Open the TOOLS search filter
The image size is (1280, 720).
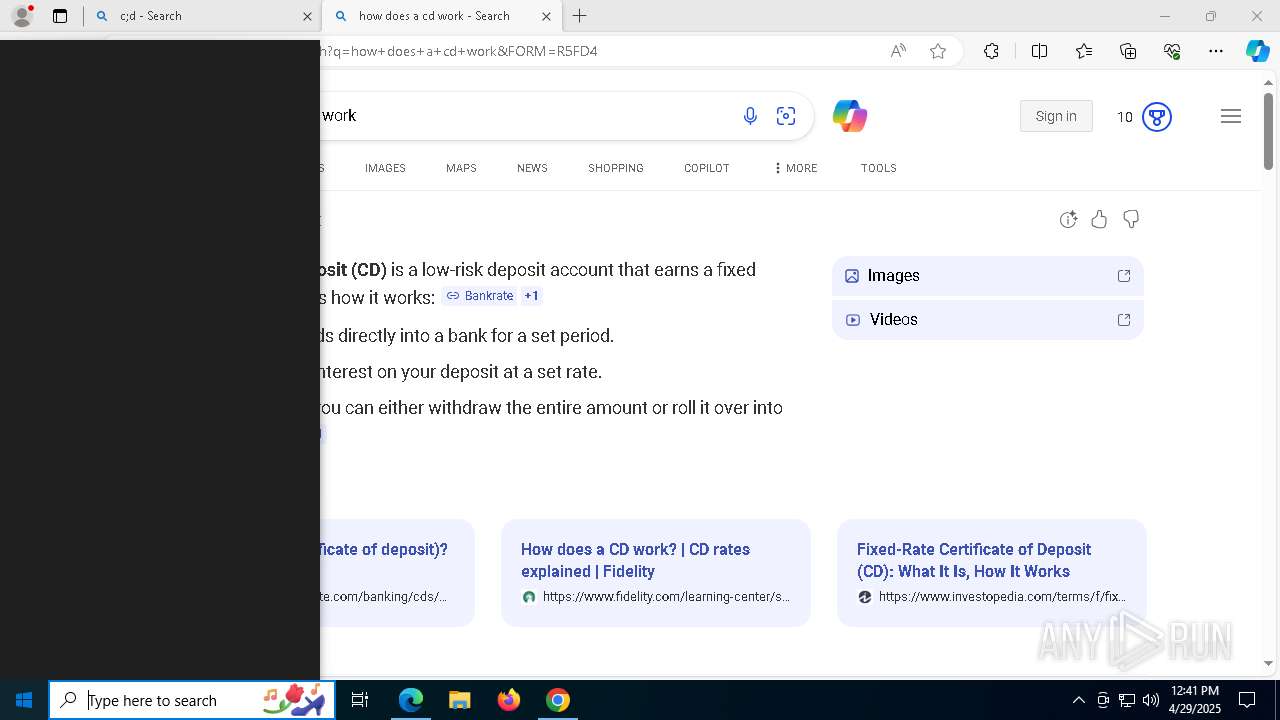(879, 168)
